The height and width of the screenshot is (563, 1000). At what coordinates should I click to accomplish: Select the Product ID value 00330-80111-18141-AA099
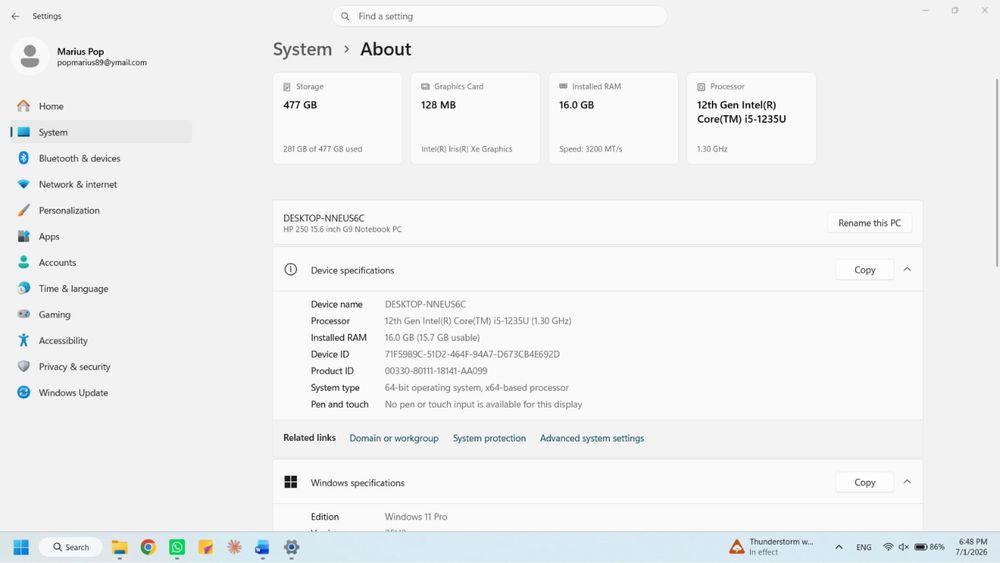[x=436, y=370]
